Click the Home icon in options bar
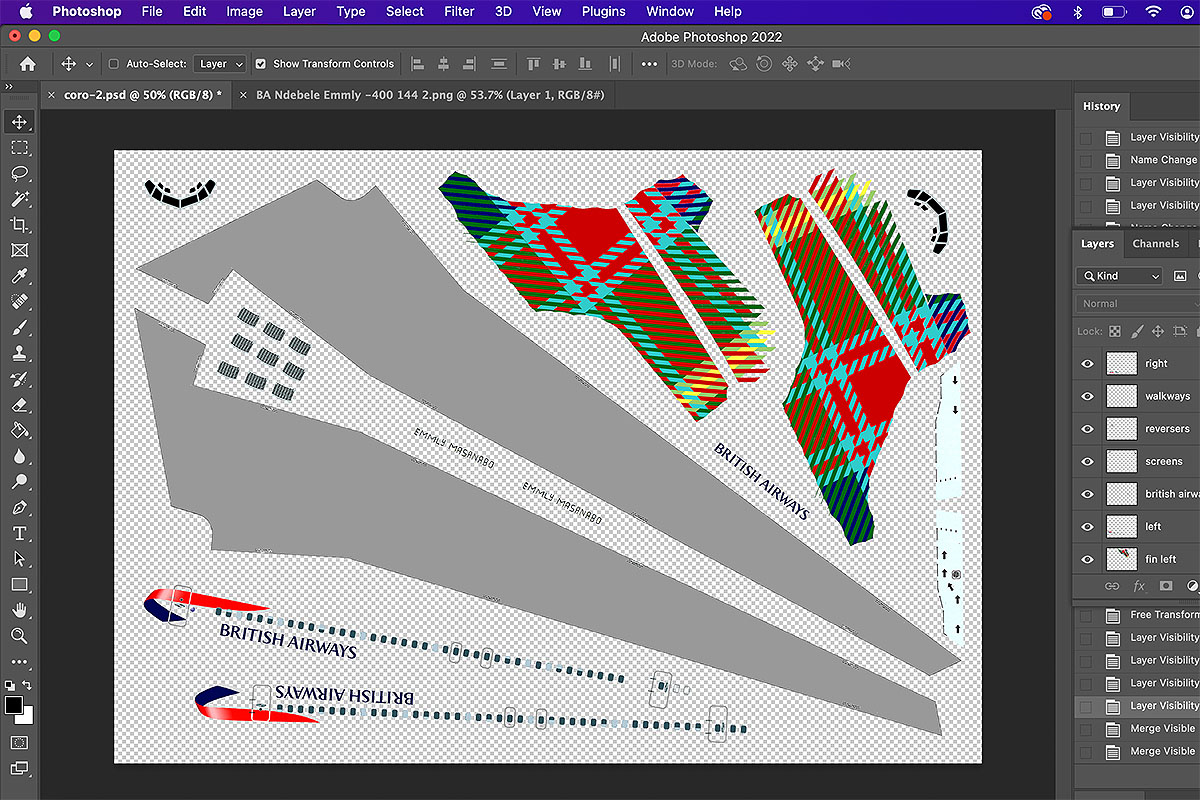 27,64
